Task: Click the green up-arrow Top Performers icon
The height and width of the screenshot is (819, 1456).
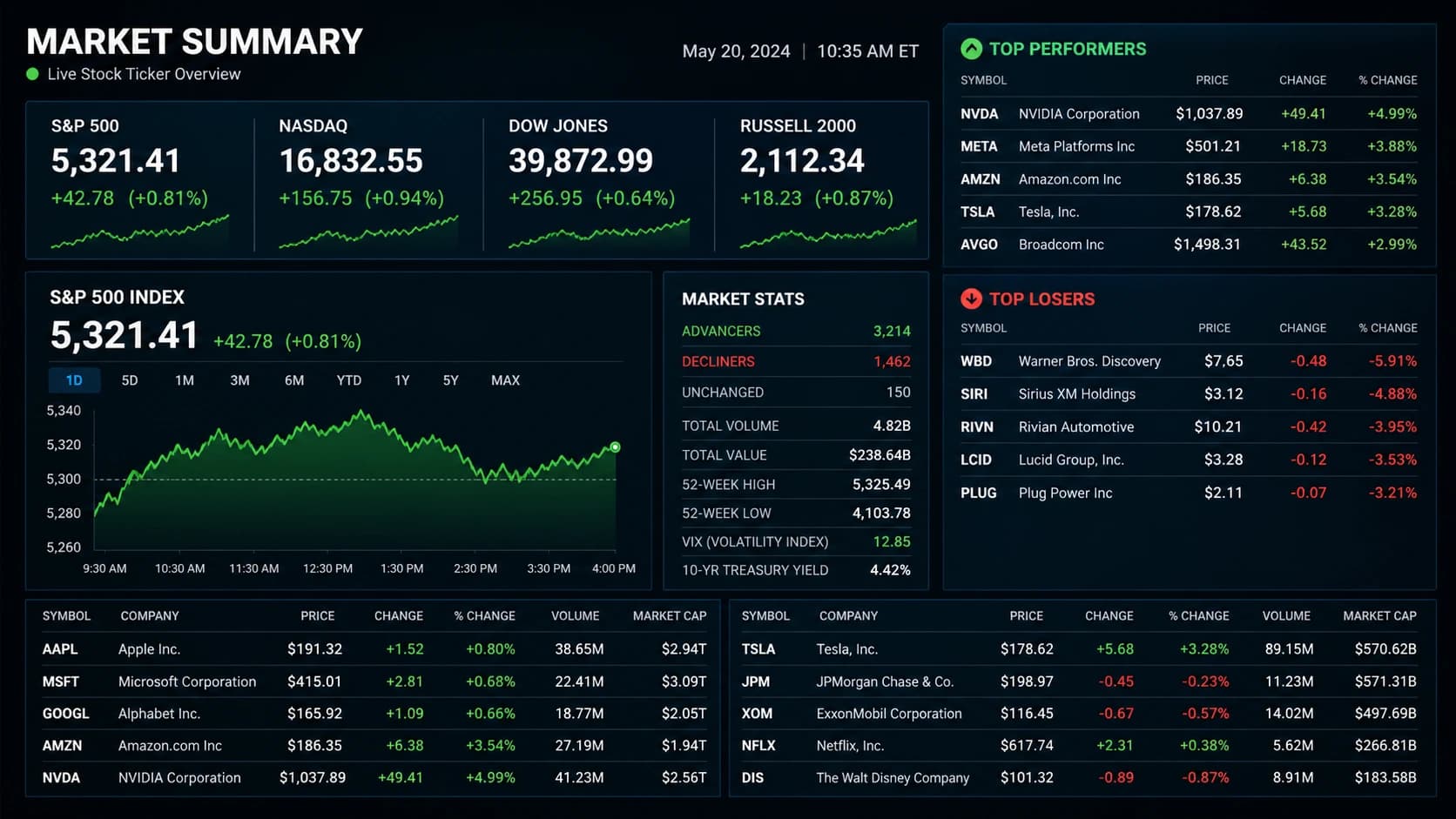Action: coord(971,49)
